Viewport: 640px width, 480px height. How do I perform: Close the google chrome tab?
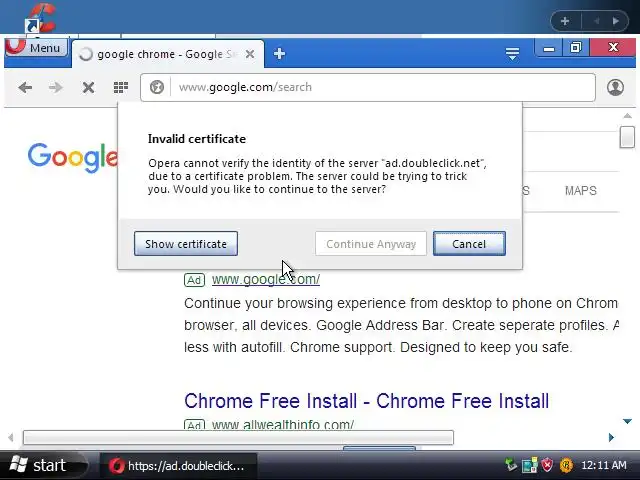[x=250, y=54]
